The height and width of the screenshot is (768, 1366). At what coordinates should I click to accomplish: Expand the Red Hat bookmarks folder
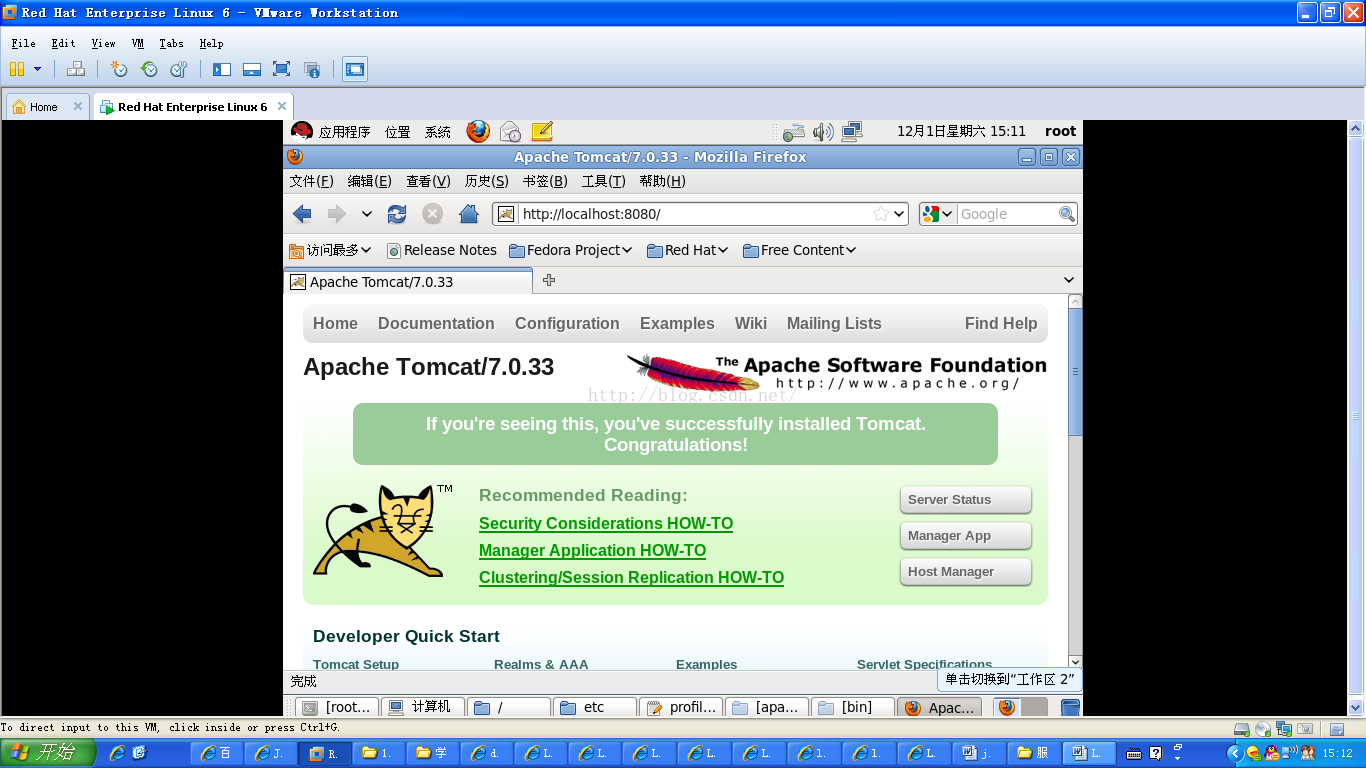pos(687,250)
